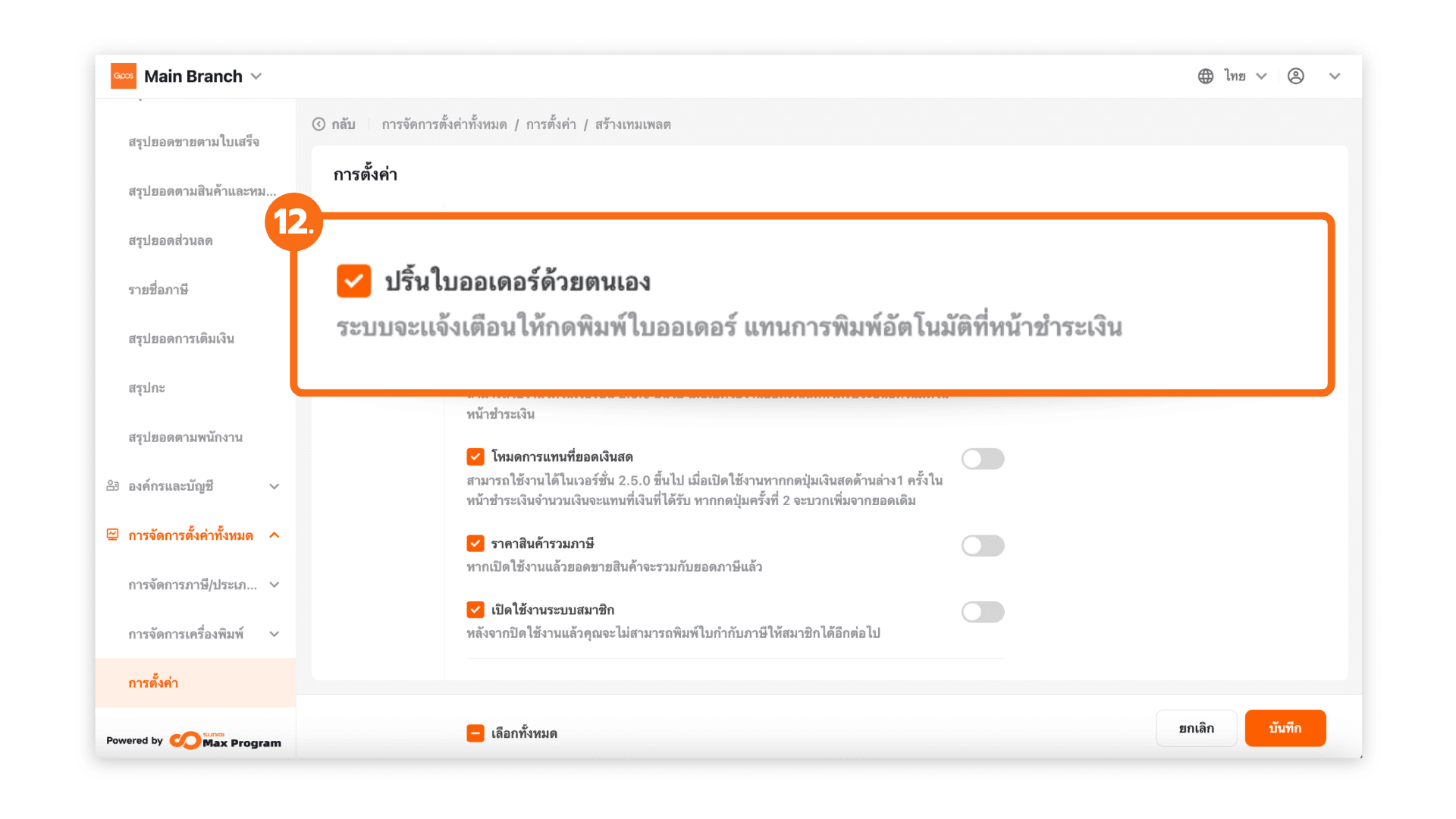
Task: Click the การจัดการตั้งค่าทั้งหมด sidebar icon
Action: 113,535
